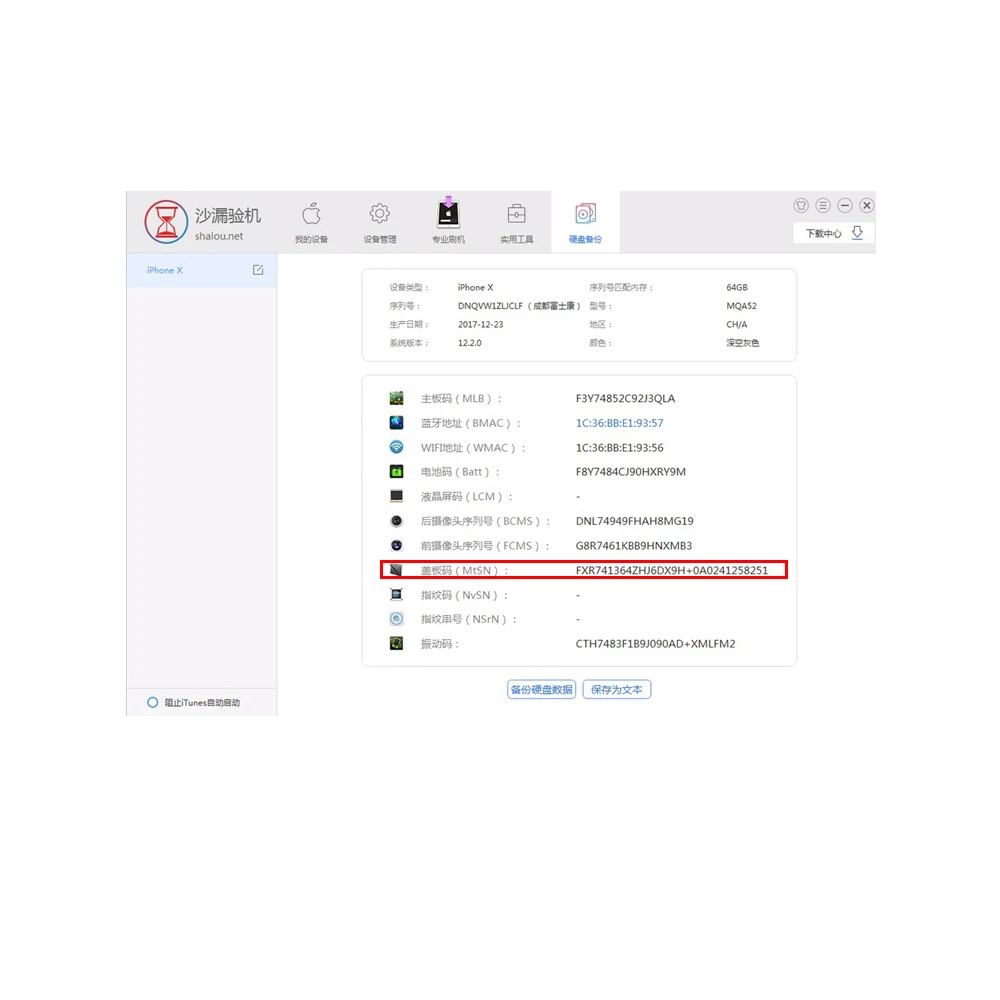Click the WIFI地址 (WMAC) wifi icon

[397, 447]
